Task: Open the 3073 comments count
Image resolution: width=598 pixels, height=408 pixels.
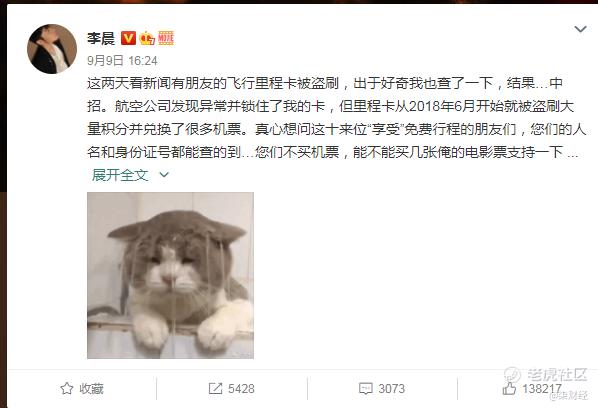Action: (391, 389)
